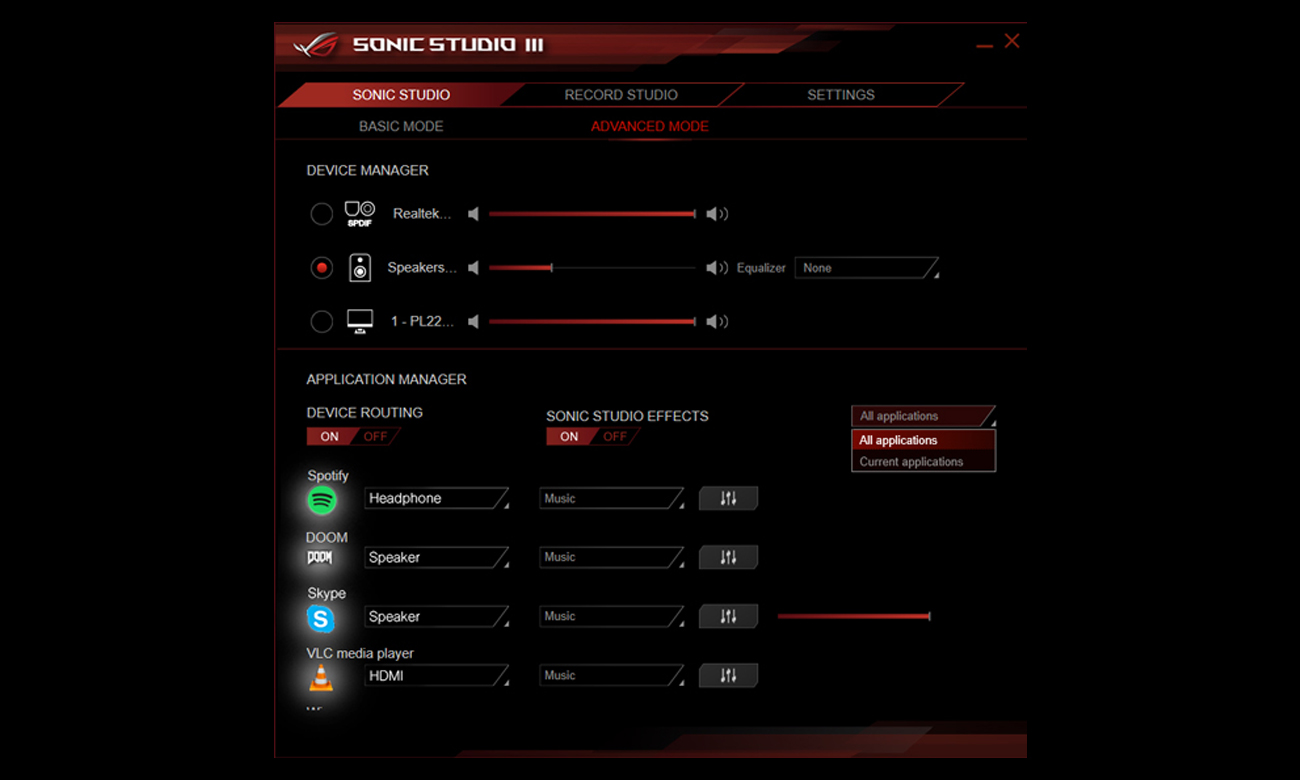1300x780 pixels.
Task: Close the Sonic Studio III window
Action: tap(1012, 41)
